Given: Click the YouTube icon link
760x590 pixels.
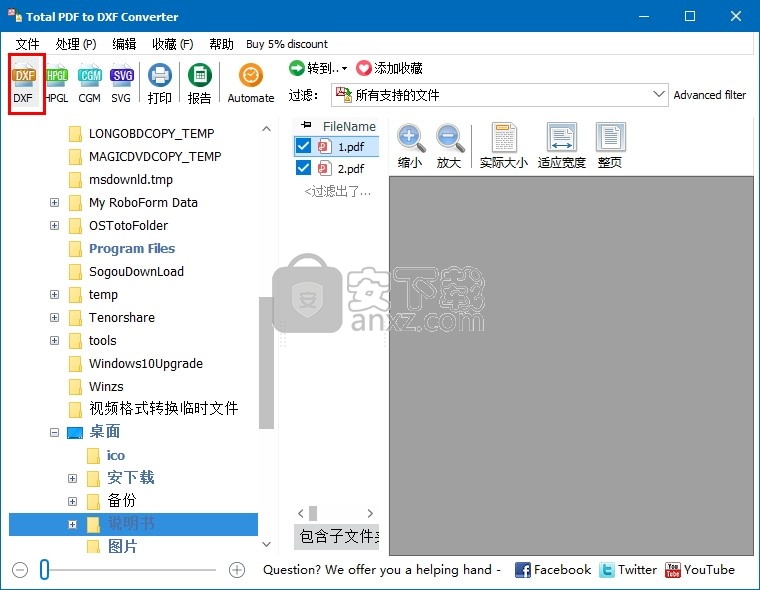Looking at the screenshot, I should pos(673,570).
